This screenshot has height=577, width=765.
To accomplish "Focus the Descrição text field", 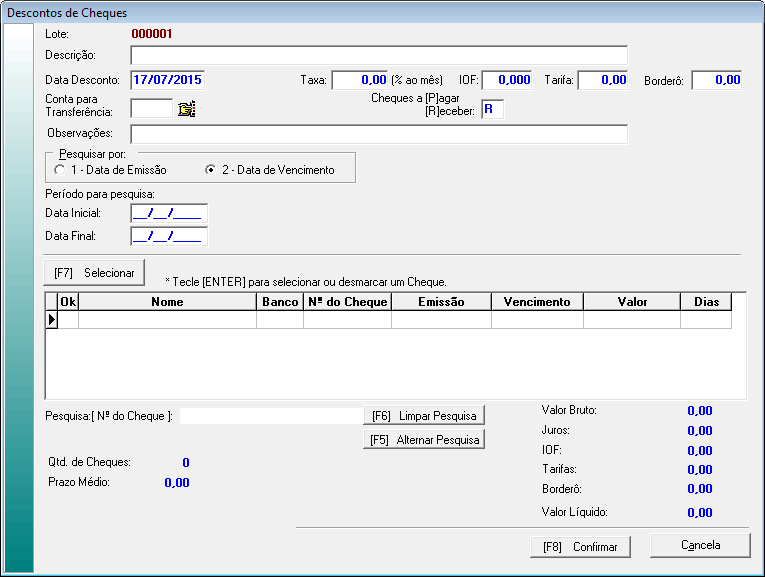I will point(378,55).
